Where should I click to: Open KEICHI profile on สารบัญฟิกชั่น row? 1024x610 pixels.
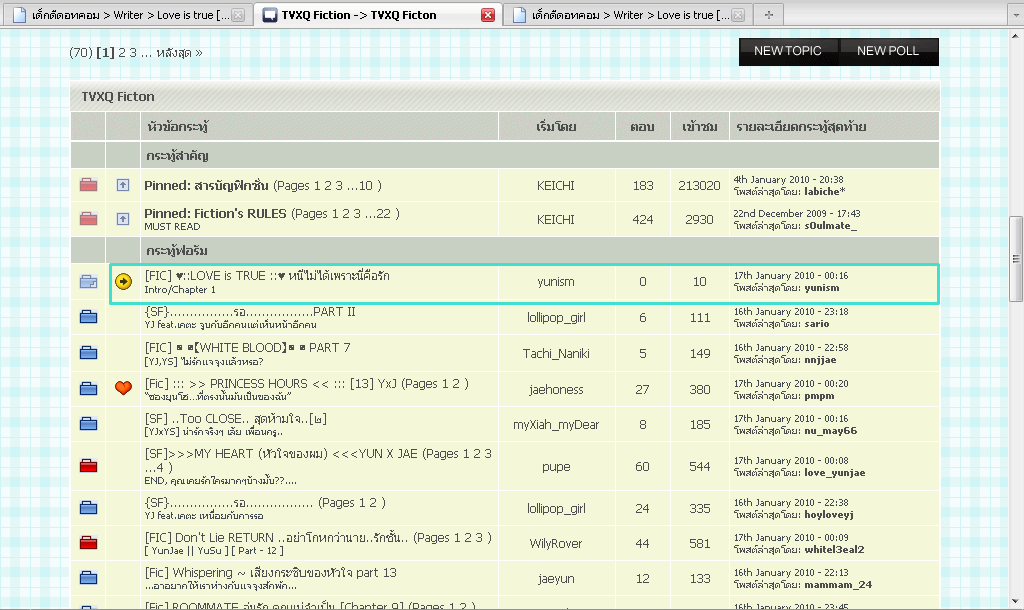[x=556, y=185]
